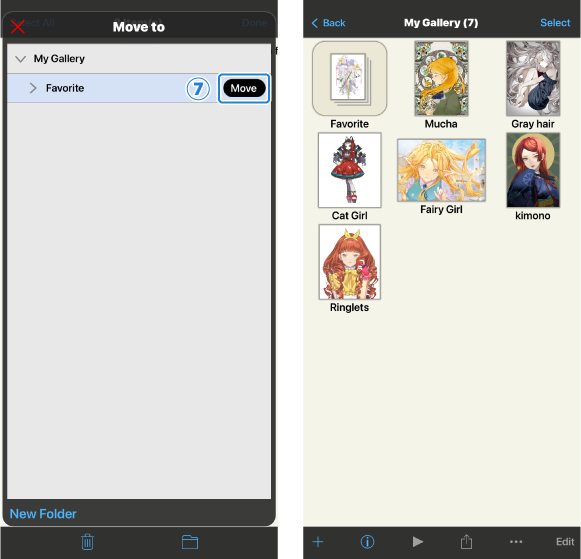Click the Move button
581x559 pixels.
(x=244, y=88)
